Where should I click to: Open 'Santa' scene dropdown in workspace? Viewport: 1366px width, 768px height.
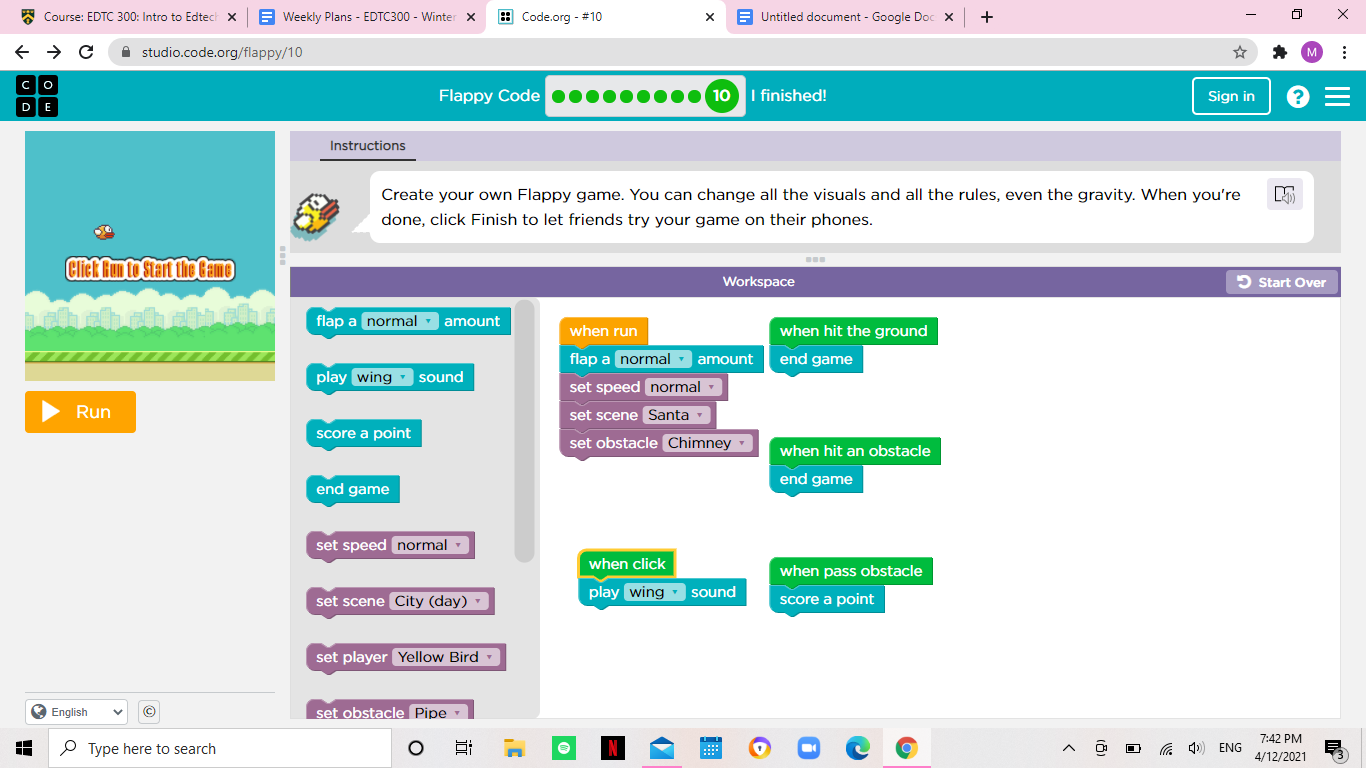click(x=677, y=415)
